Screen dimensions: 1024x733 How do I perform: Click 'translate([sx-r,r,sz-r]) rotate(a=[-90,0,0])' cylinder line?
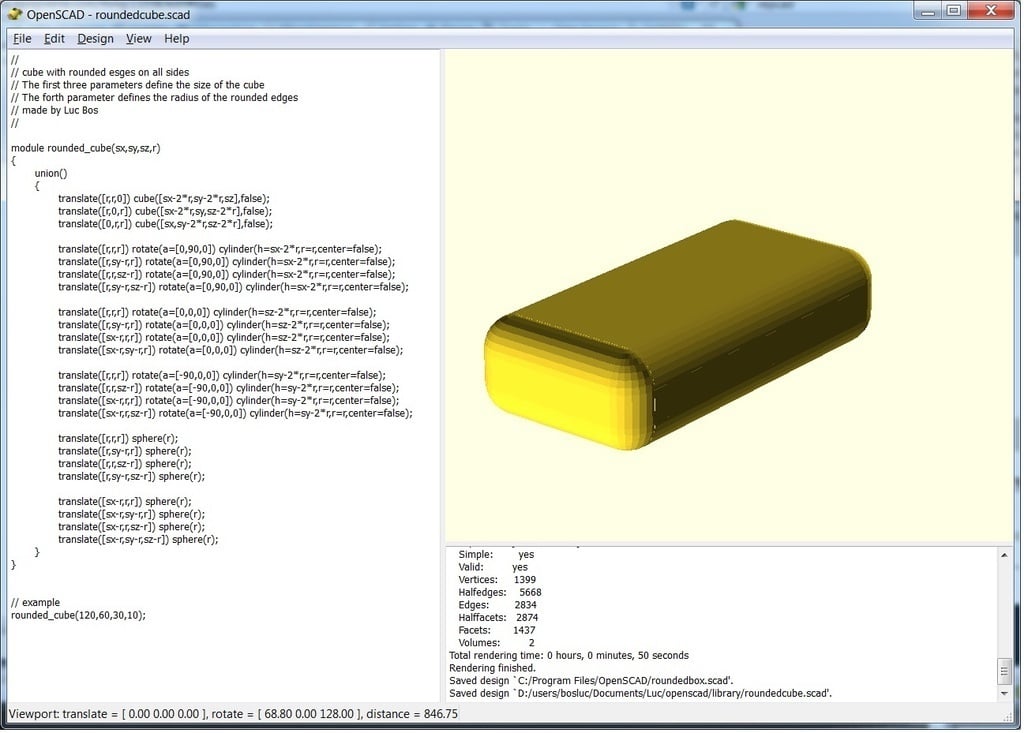235,413
